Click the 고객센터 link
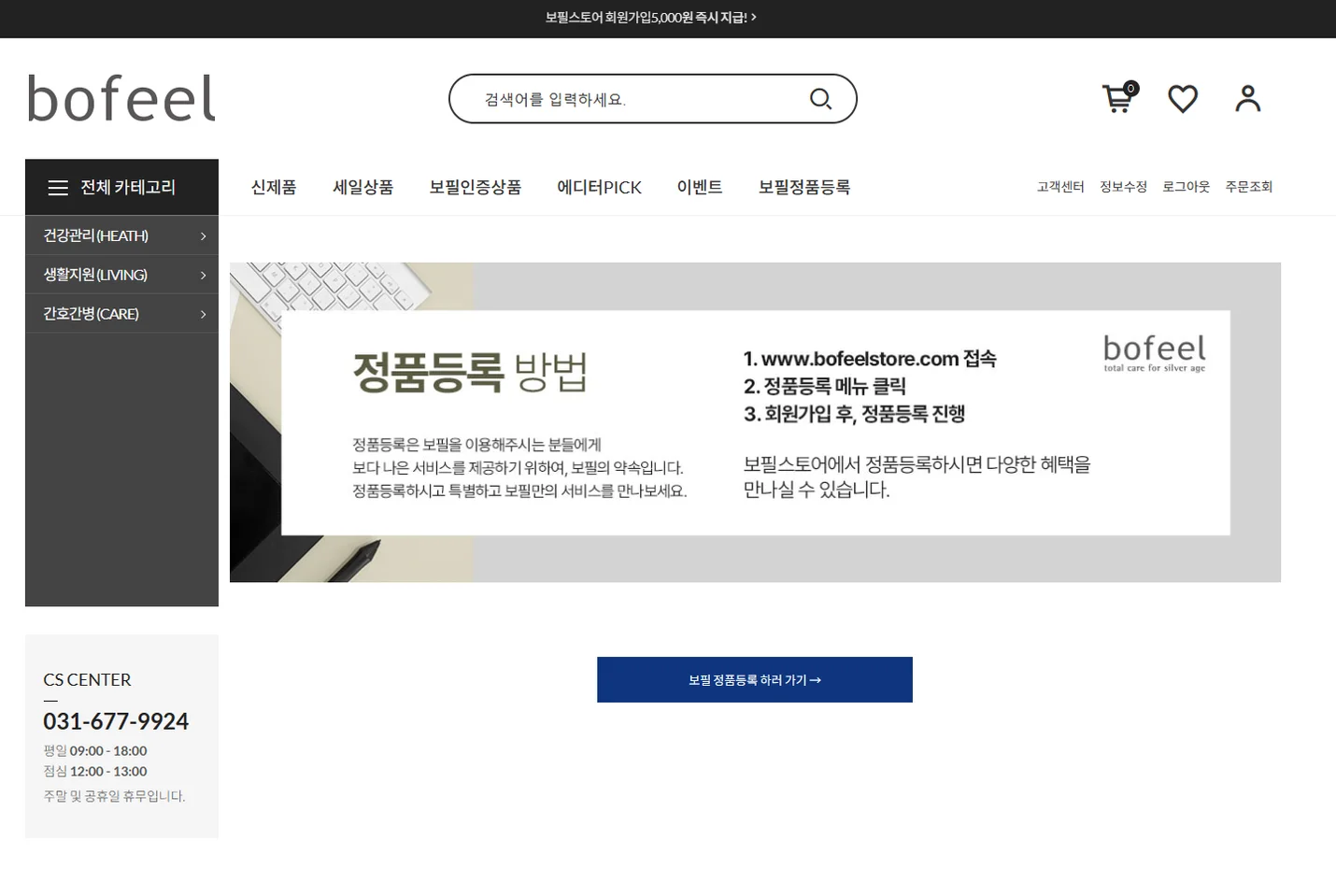Viewport: 1336px width, 896px height. point(1060,187)
